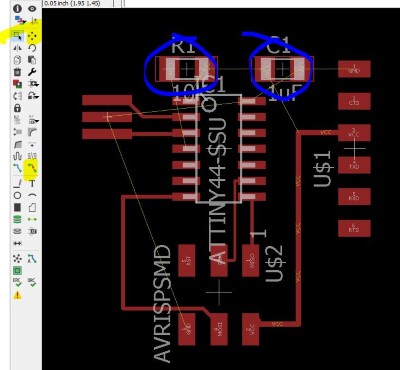Select the Move tool
Screen dimensions: 400x370
32,35
